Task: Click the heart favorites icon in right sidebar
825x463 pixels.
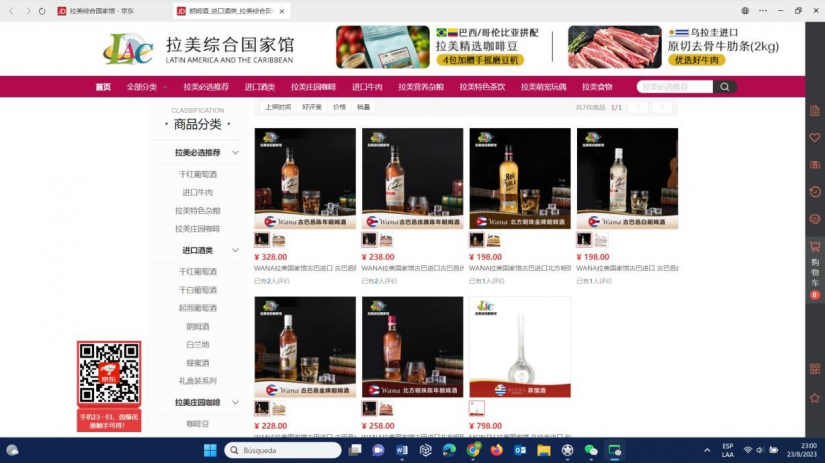Action: point(814,138)
